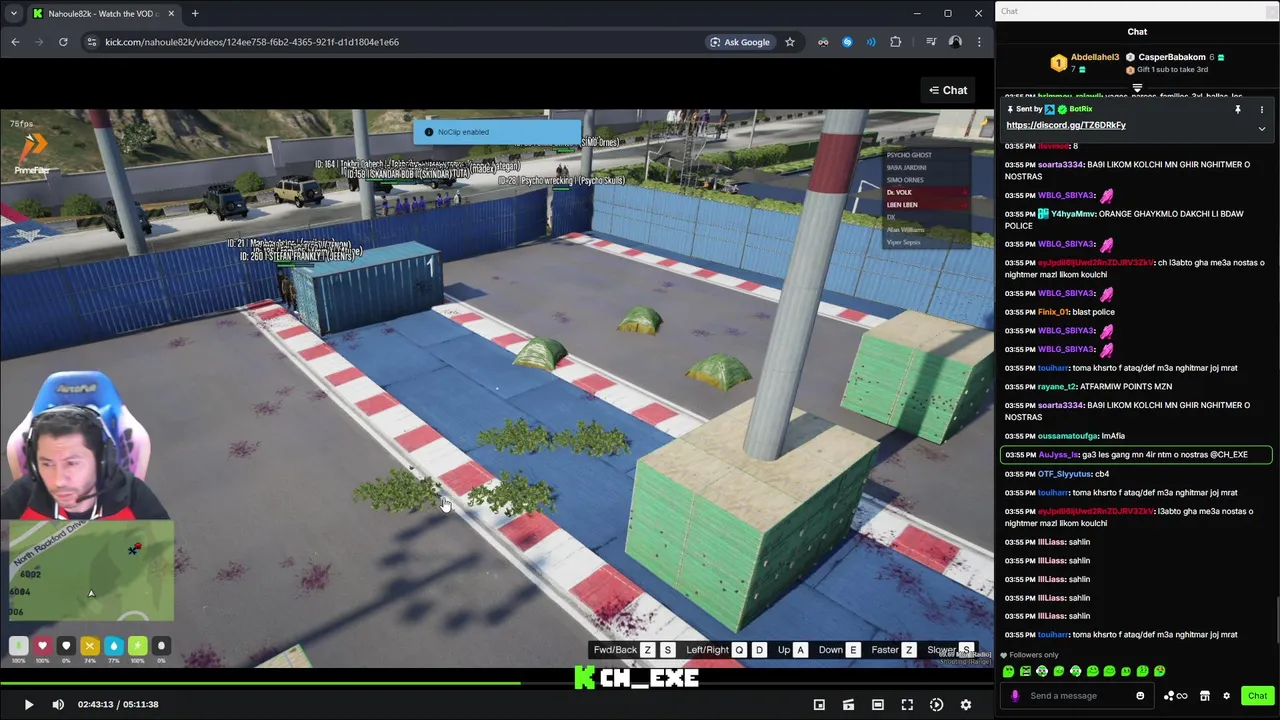Click the Followers only indicator
The height and width of the screenshot is (720, 1280).
click(1030, 655)
